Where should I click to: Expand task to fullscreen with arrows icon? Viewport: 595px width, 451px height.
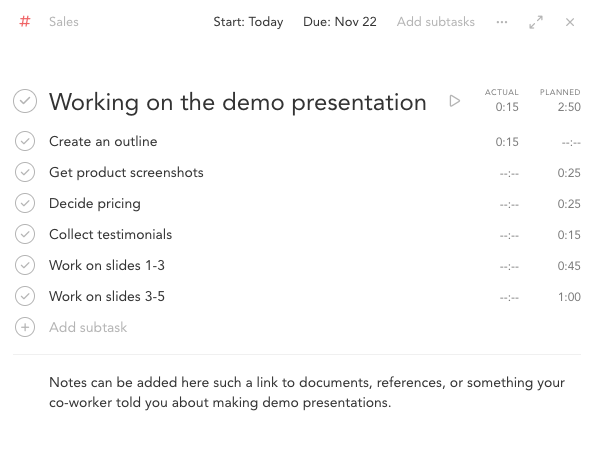coord(536,22)
